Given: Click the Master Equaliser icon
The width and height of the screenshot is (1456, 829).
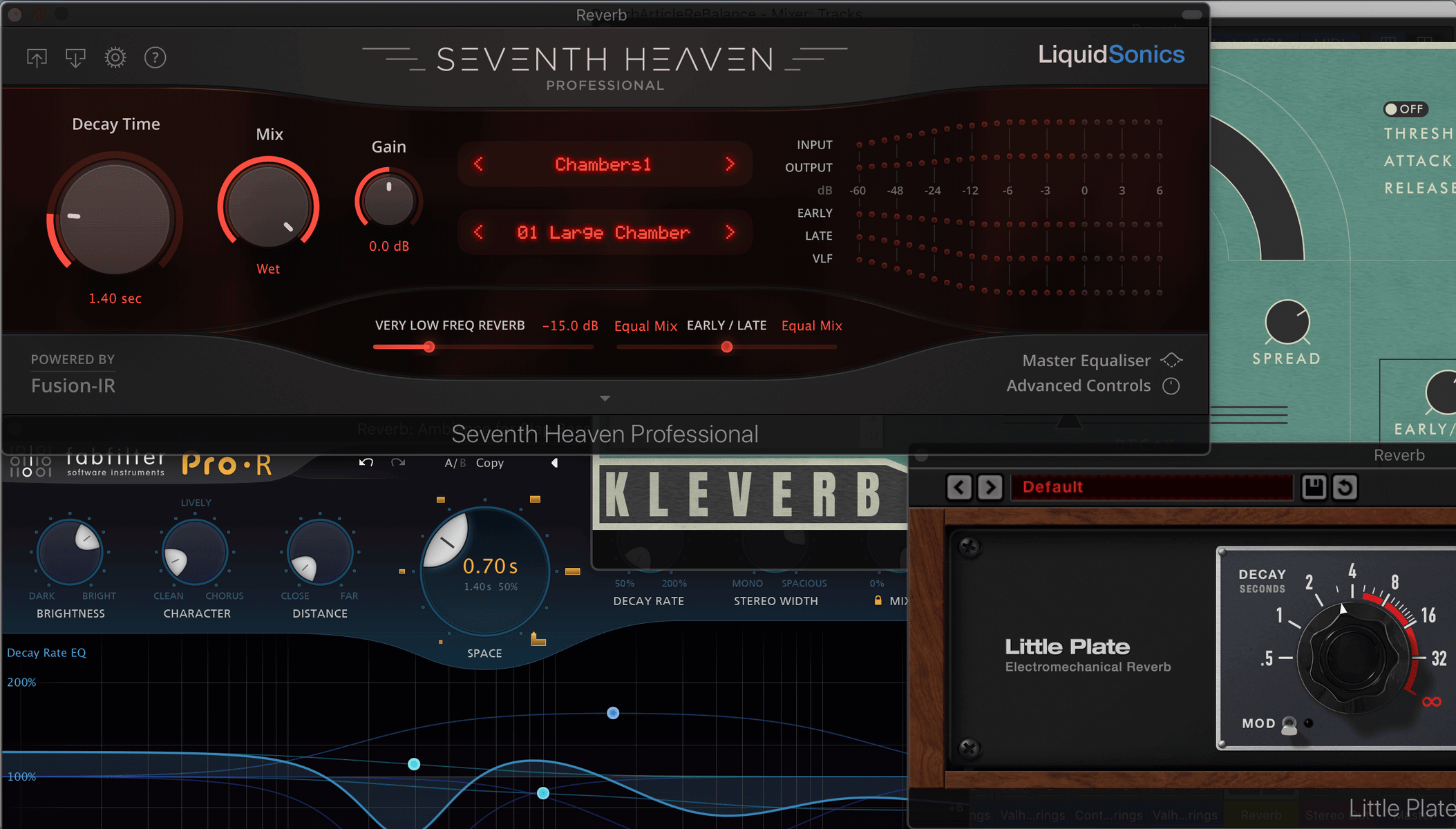Looking at the screenshot, I should pos(1176,360).
